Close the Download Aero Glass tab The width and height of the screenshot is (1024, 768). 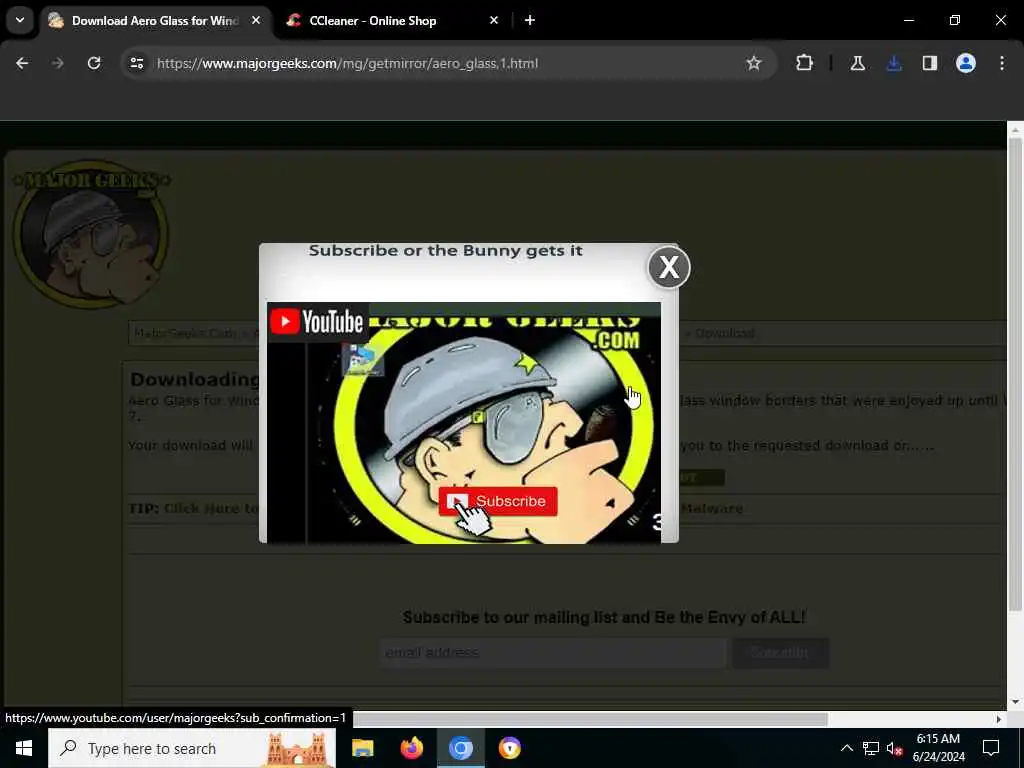[256, 20]
